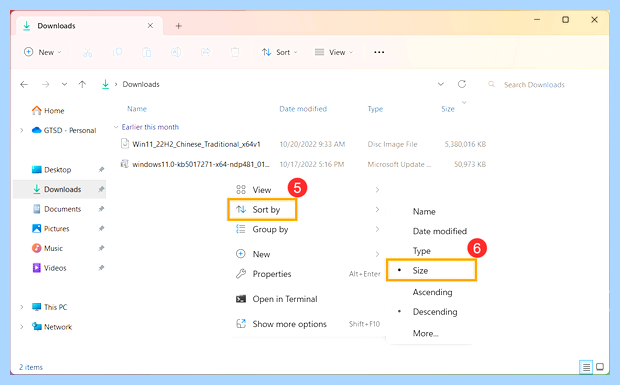The width and height of the screenshot is (620, 385).
Task: Open the Sort dropdown in toolbar
Action: click(x=280, y=52)
